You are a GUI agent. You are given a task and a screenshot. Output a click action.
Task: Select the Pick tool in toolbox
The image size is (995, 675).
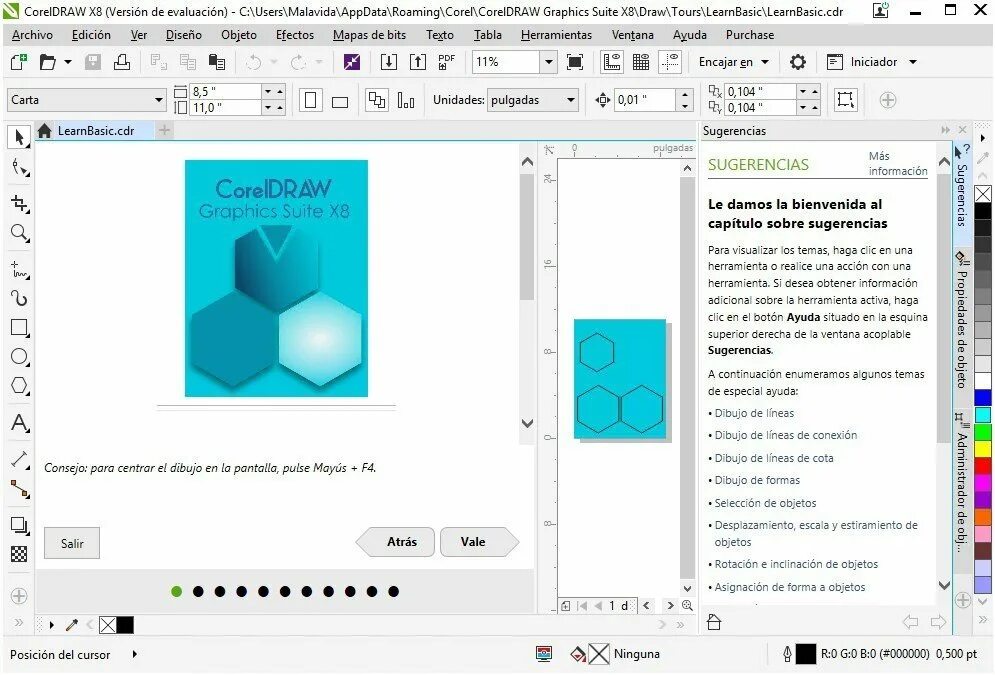[x=19, y=137]
